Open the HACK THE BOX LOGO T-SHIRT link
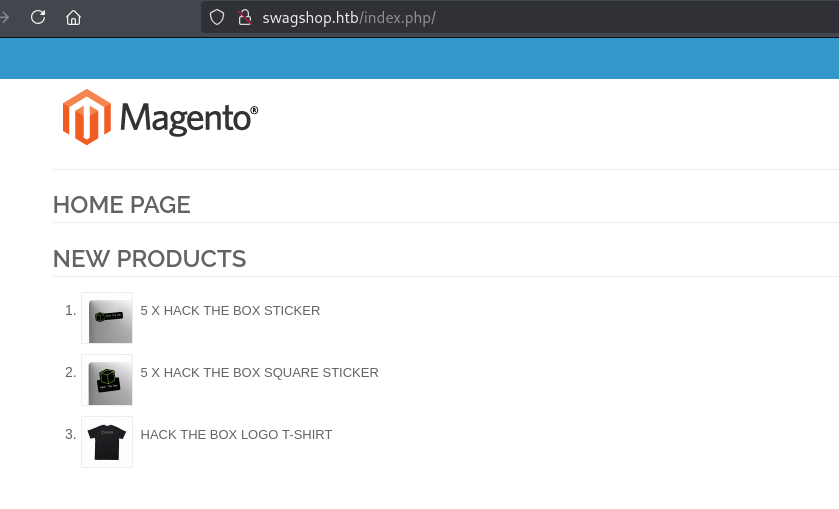This screenshot has width=839, height=509. pyautogui.click(x=237, y=435)
